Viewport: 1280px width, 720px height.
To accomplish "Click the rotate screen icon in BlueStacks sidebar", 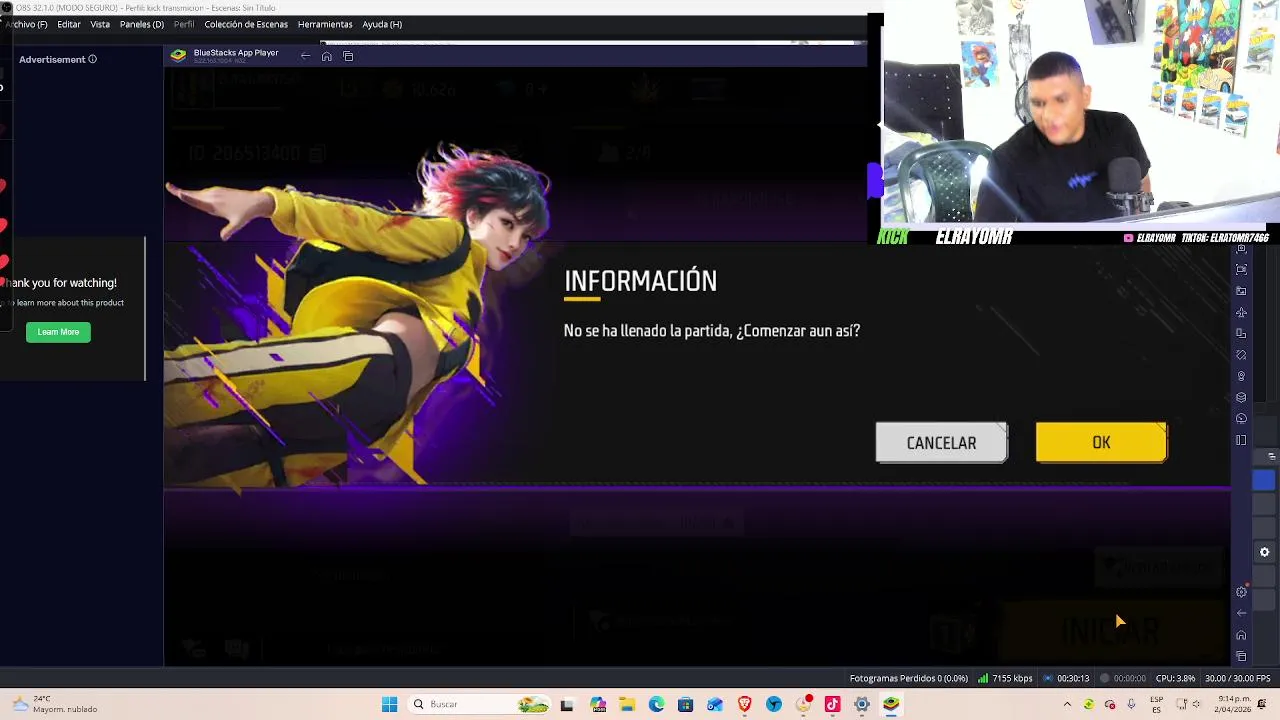I will point(1241,333).
